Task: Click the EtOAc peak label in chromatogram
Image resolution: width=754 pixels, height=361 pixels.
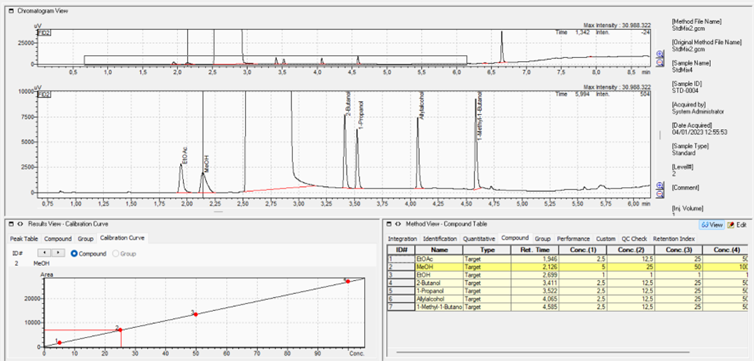Action: [x=185, y=156]
